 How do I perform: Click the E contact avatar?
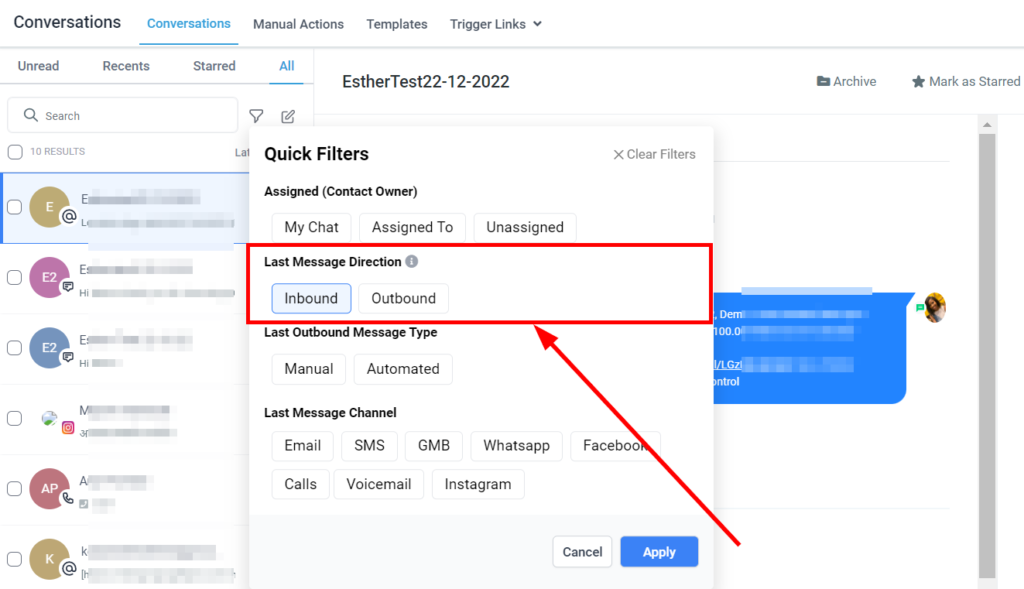coord(50,207)
